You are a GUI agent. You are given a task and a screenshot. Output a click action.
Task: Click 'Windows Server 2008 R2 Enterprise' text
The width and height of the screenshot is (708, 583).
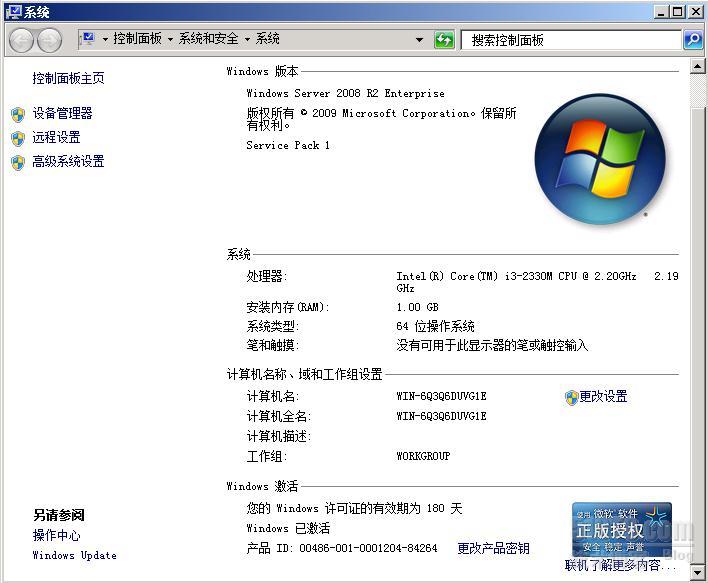[x=345, y=93]
